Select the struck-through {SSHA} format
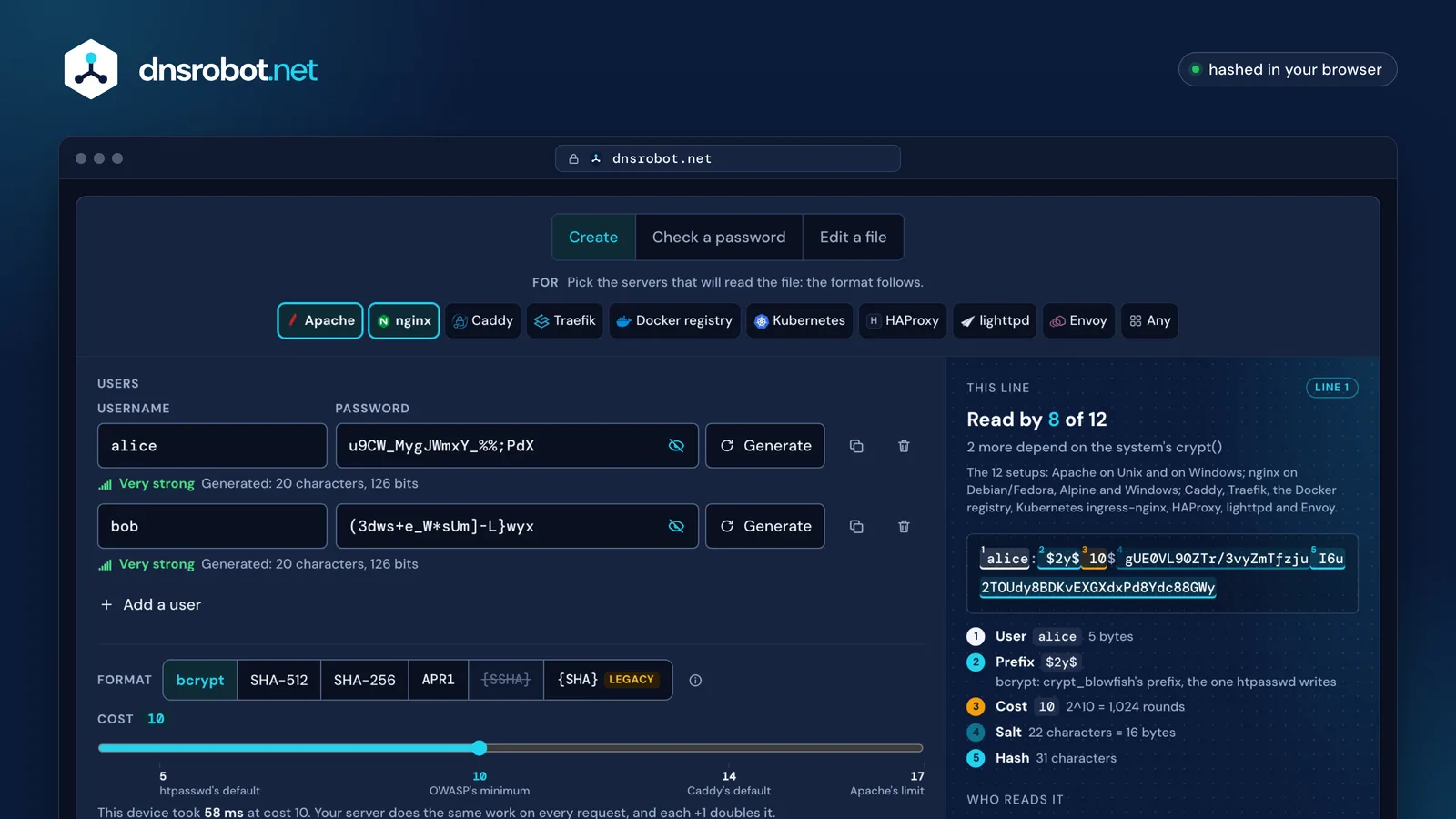1456x819 pixels. tap(506, 680)
